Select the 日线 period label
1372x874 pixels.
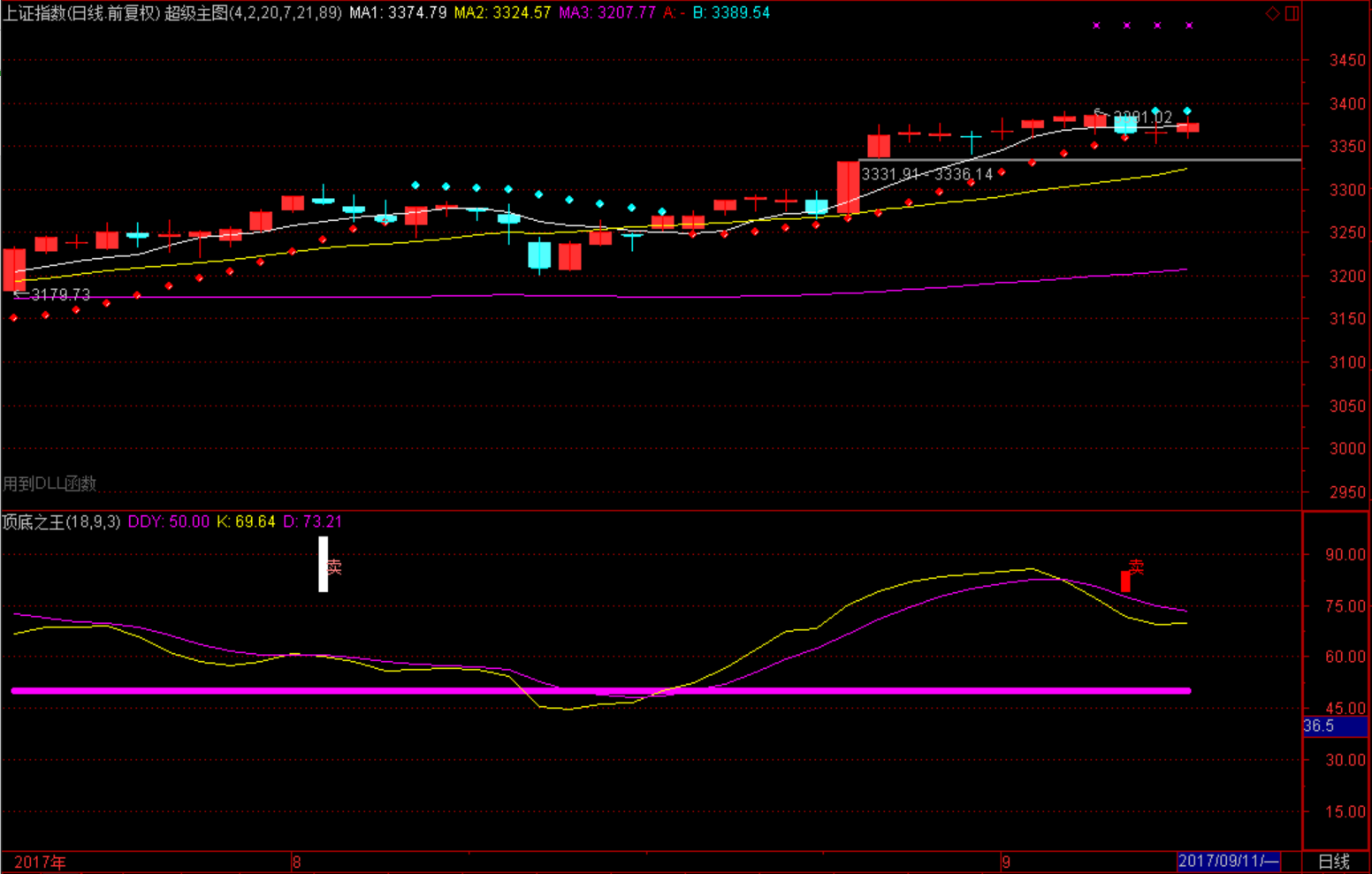point(1334,862)
